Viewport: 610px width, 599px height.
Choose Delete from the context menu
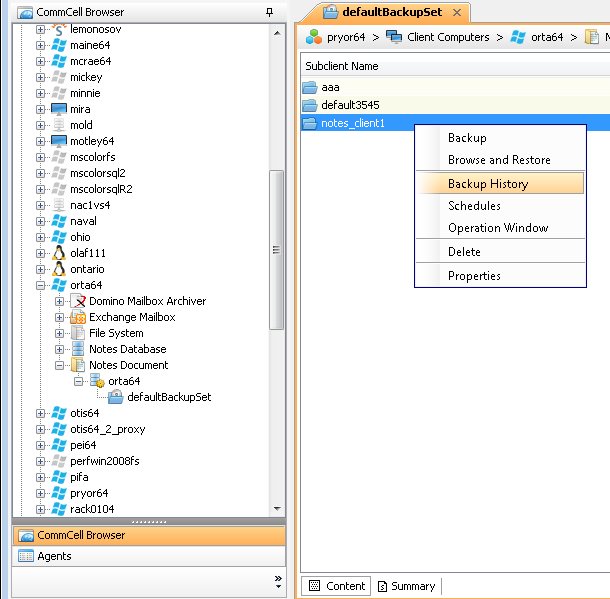(x=500, y=252)
